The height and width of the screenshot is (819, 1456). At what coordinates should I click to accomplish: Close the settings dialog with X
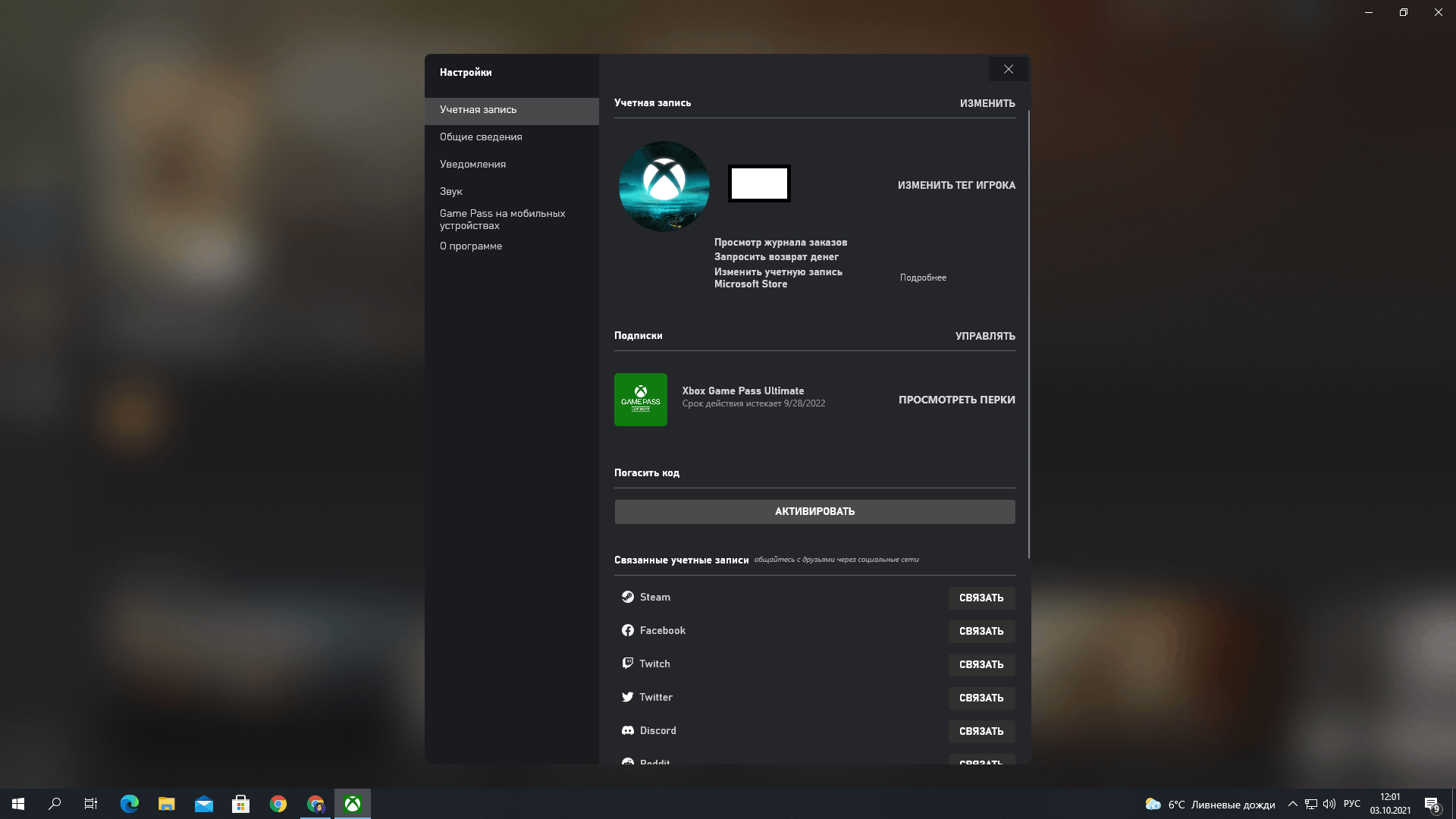click(x=1008, y=69)
